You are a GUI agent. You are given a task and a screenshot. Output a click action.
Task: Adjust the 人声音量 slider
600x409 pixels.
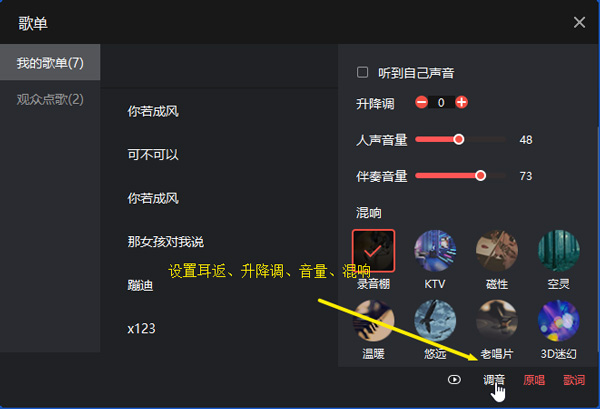point(460,139)
